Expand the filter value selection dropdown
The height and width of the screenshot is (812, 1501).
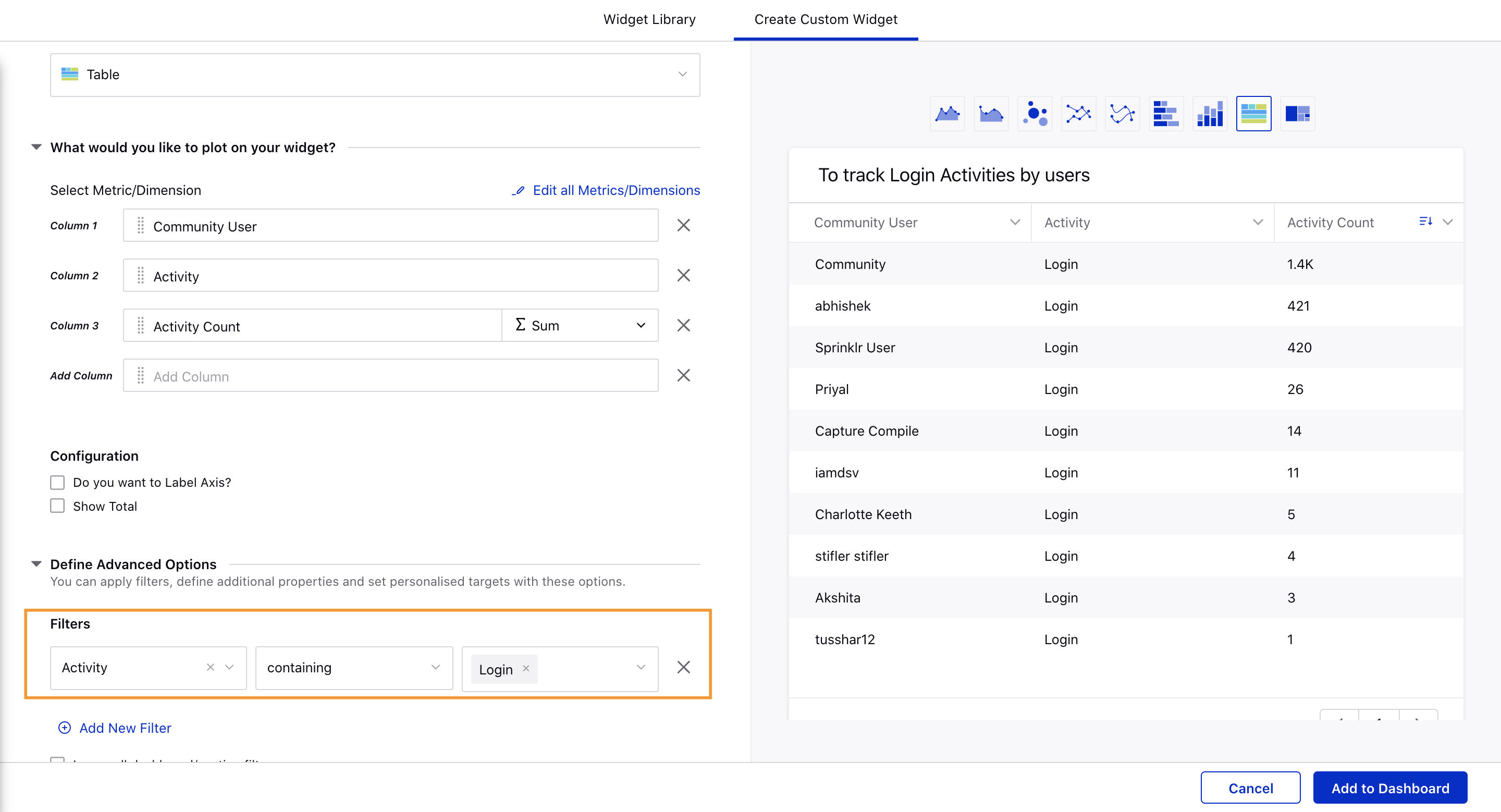tap(642, 667)
